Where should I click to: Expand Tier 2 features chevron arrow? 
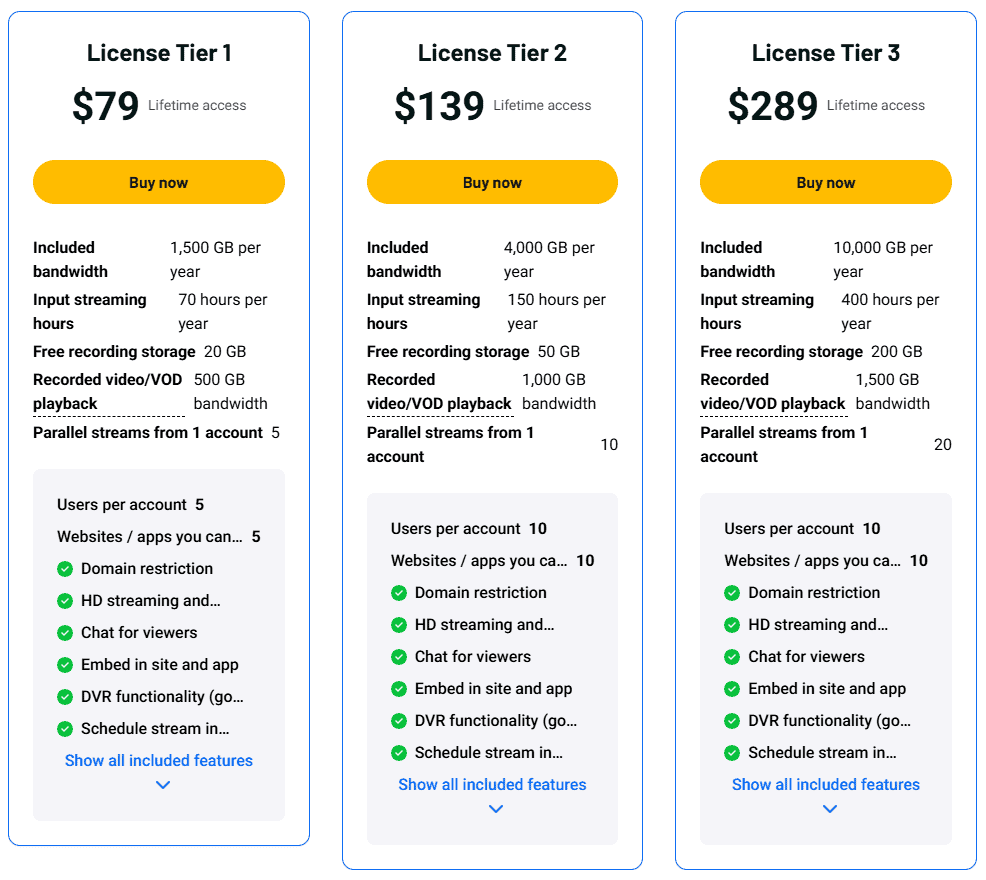496,809
